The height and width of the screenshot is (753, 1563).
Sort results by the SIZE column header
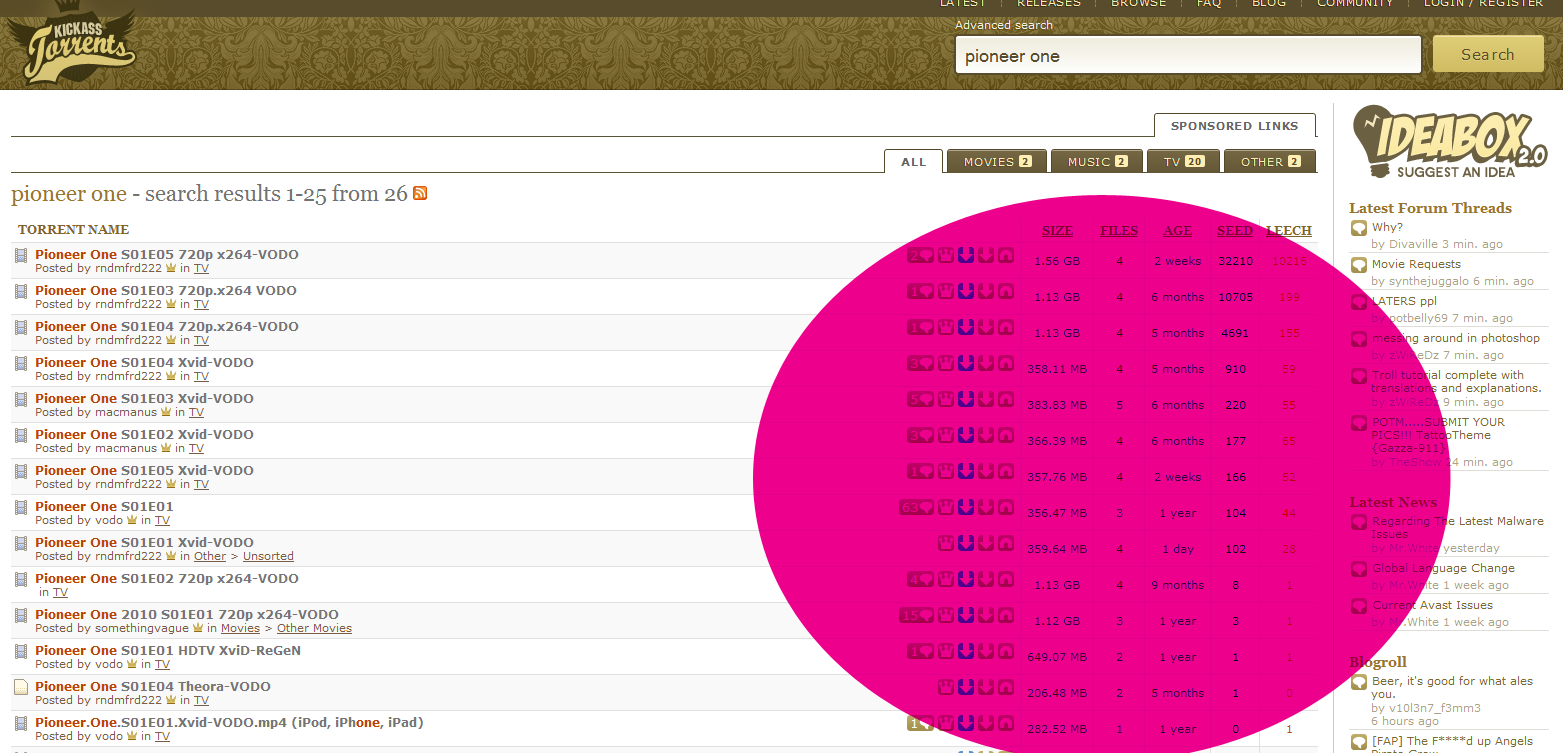click(x=1057, y=230)
